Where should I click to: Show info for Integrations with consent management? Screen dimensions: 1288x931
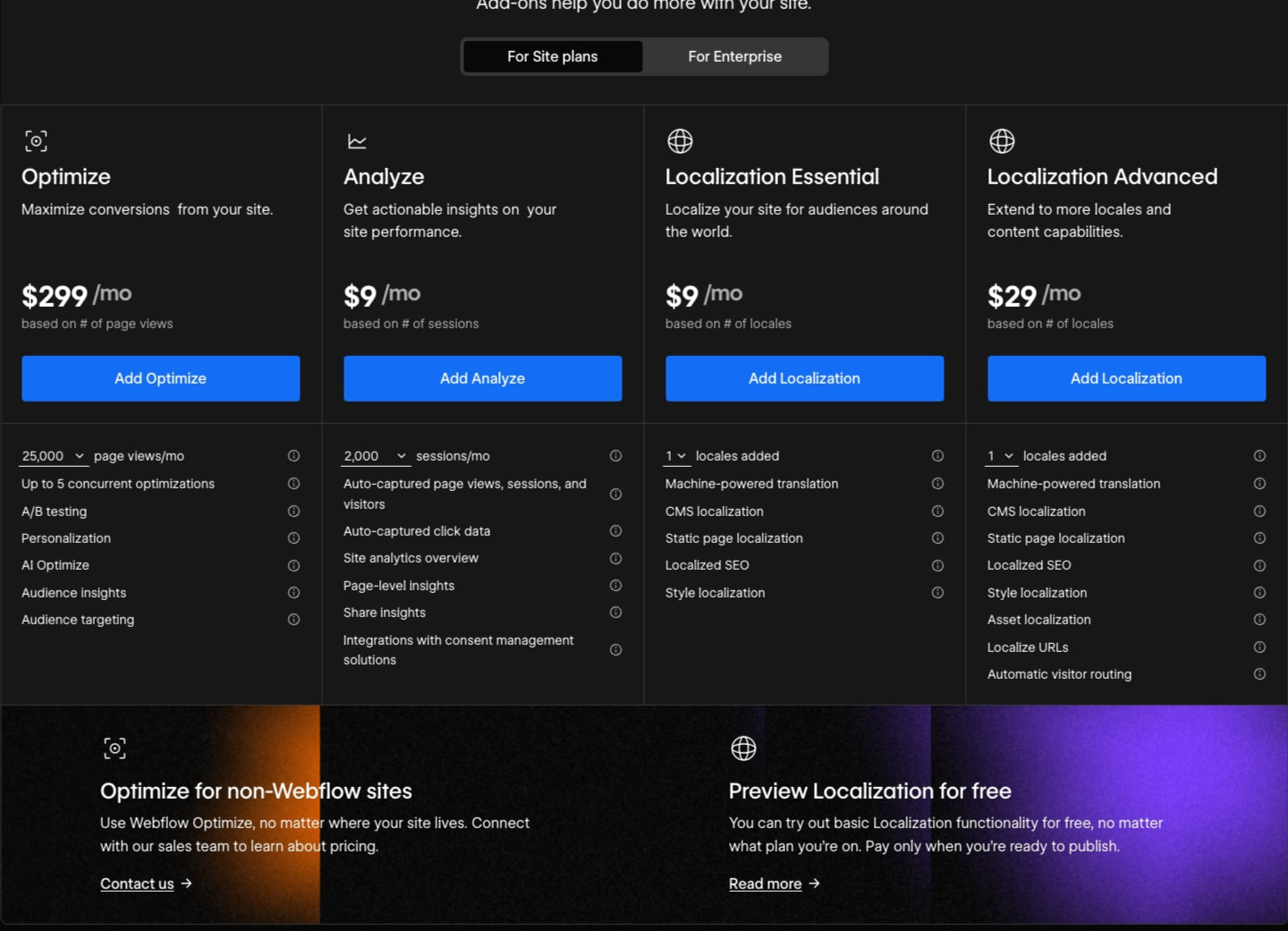[x=615, y=650]
